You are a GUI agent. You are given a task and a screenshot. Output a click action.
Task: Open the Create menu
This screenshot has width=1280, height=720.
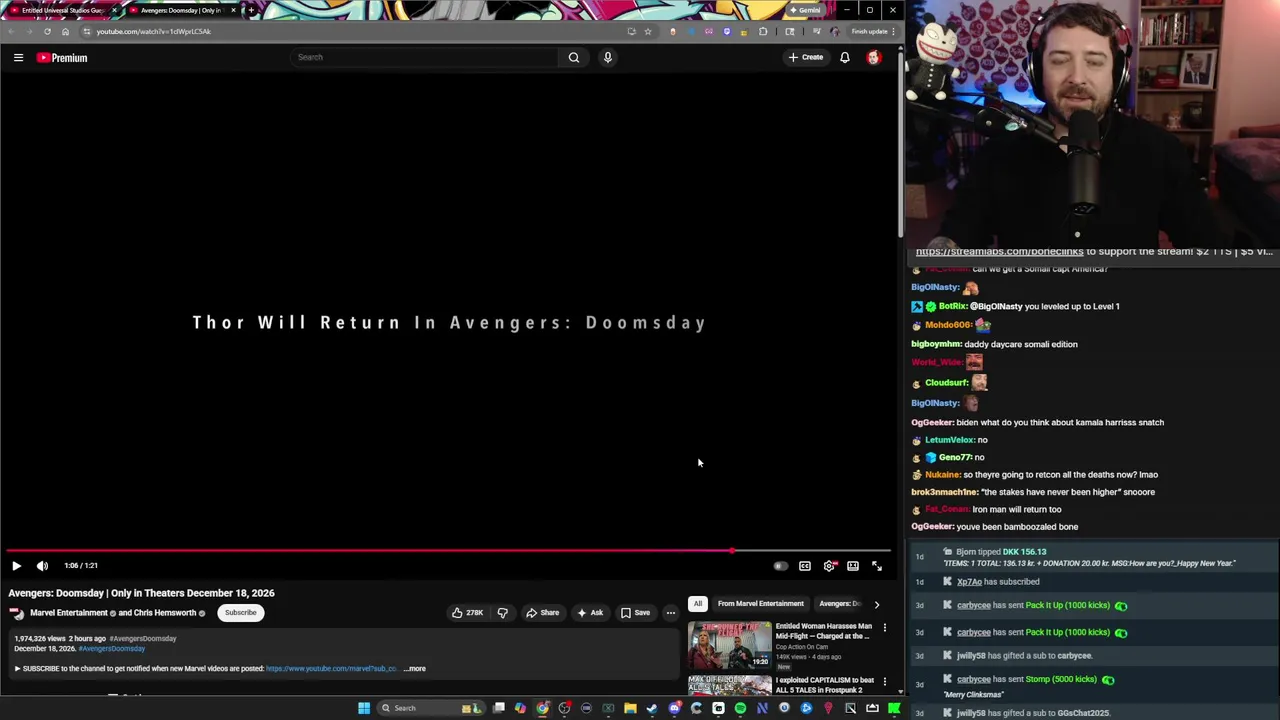[x=805, y=57]
